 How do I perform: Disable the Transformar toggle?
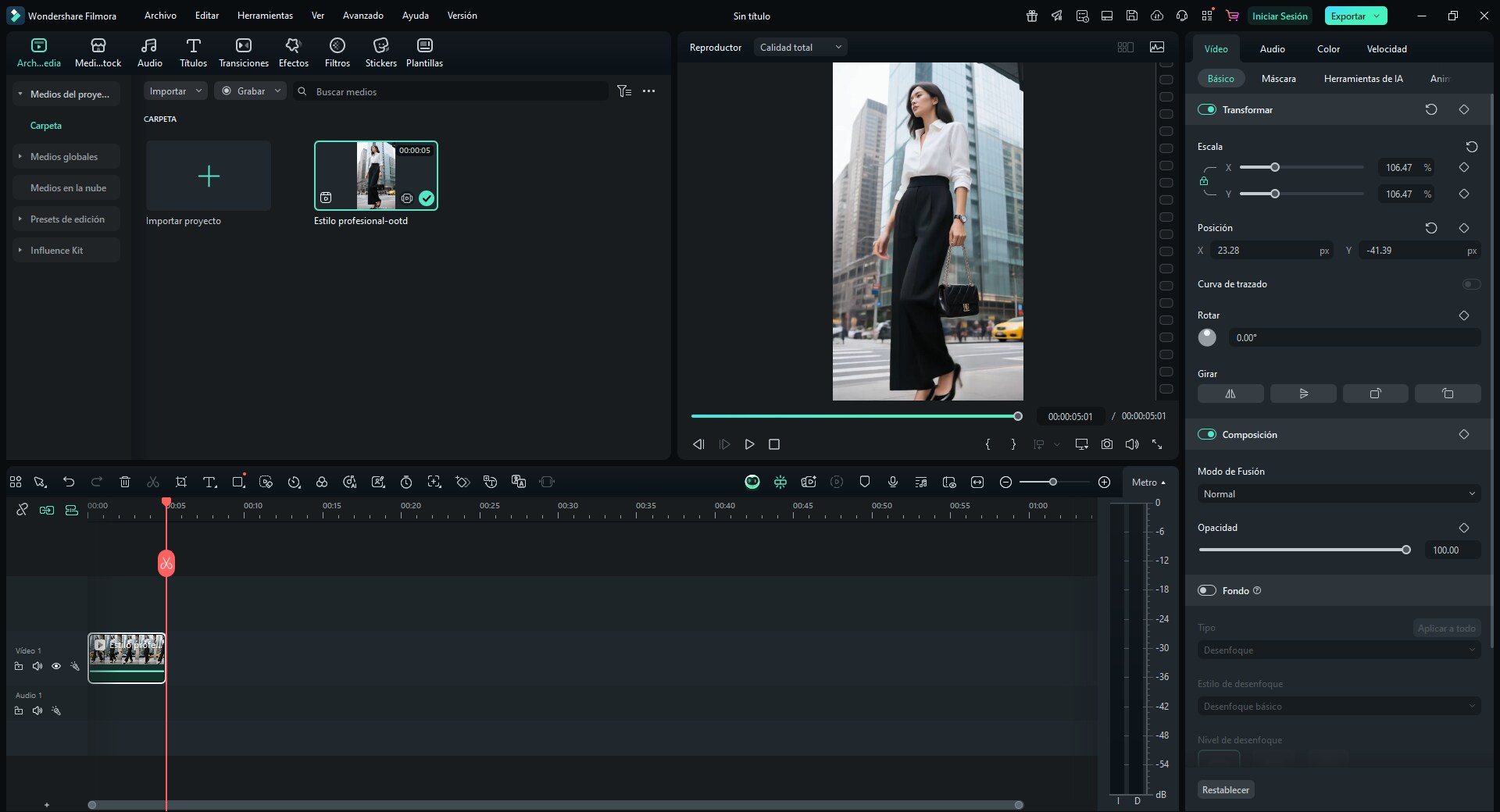coord(1207,110)
